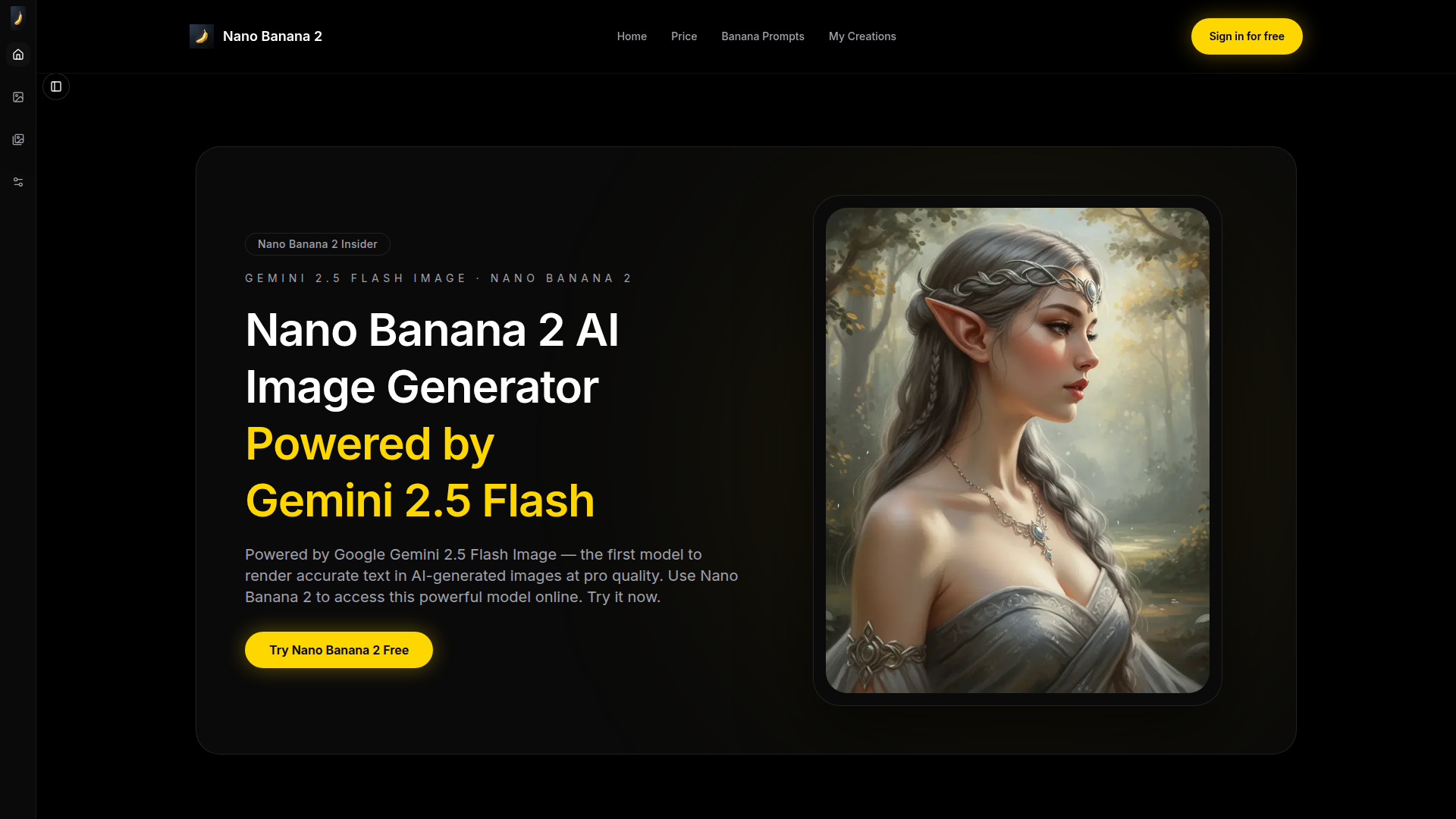The image size is (1456, 819).
Task: Open the Price page link
Action: [x=684, y=36]
